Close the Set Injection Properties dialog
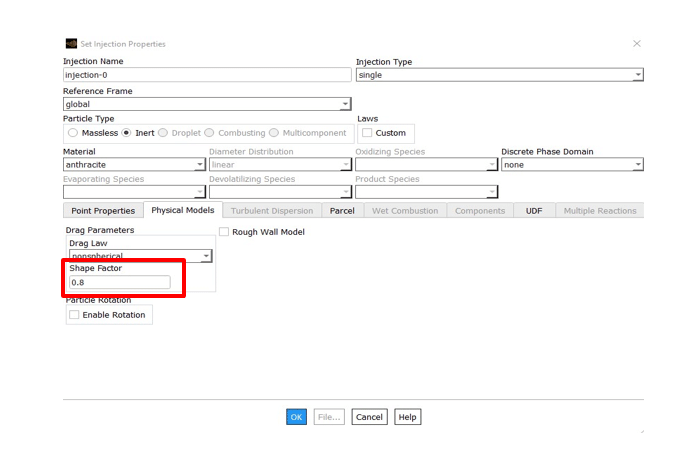Image resolution: width=698 pixels, height=467 pixels. click(637, 44)
